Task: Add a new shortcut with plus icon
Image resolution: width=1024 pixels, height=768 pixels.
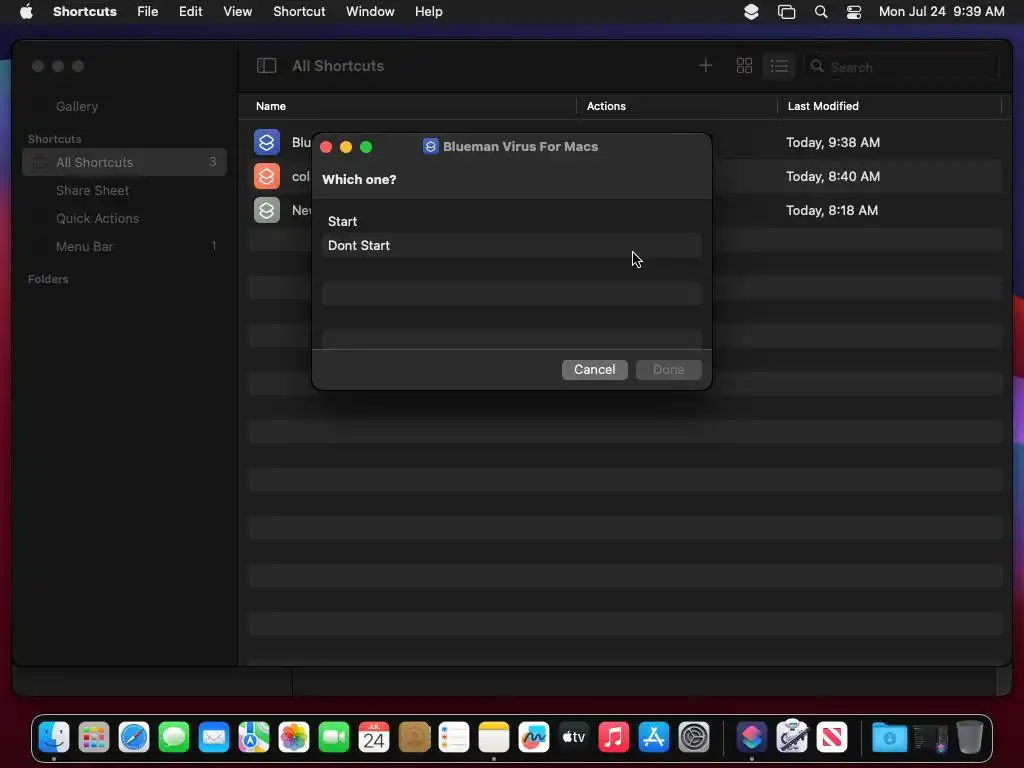Action: pyautogui.click(x=705, y=65)
